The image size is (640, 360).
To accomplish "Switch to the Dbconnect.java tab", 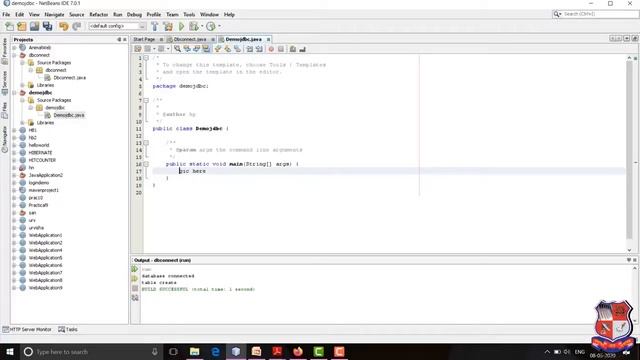I will coord(190,39).
